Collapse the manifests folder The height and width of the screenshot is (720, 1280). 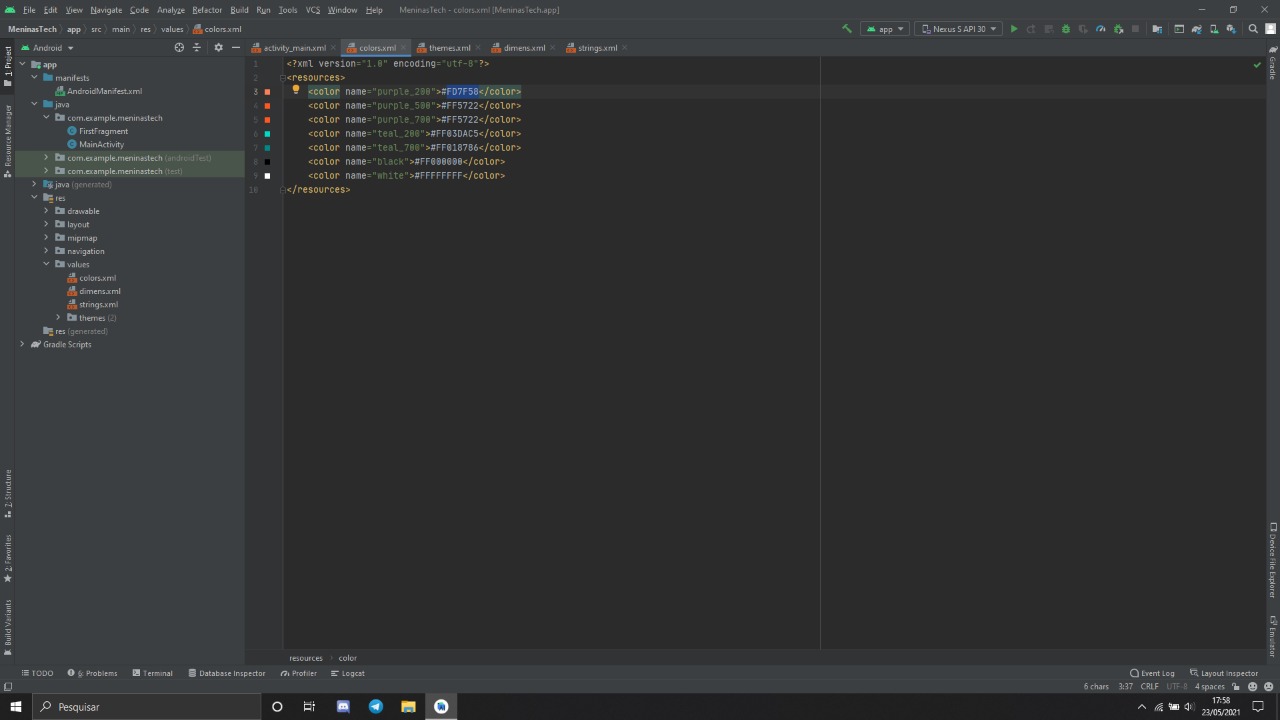34,77
